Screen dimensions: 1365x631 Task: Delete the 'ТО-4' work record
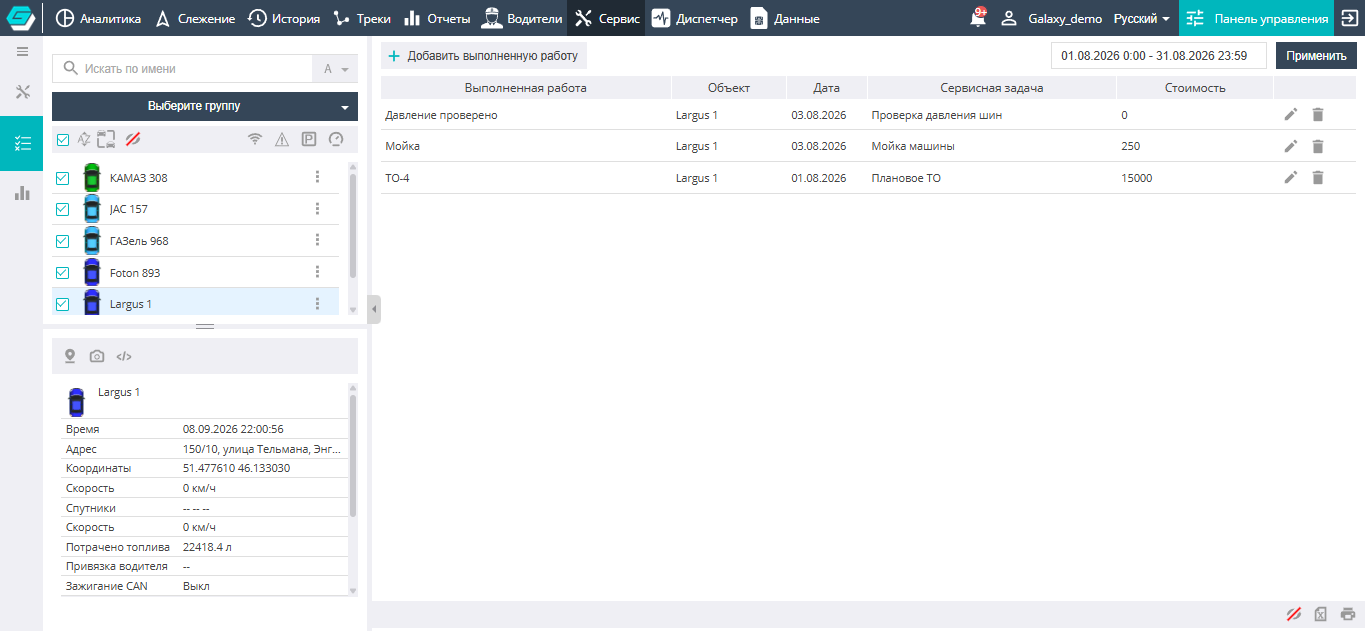pos(1318,178)
